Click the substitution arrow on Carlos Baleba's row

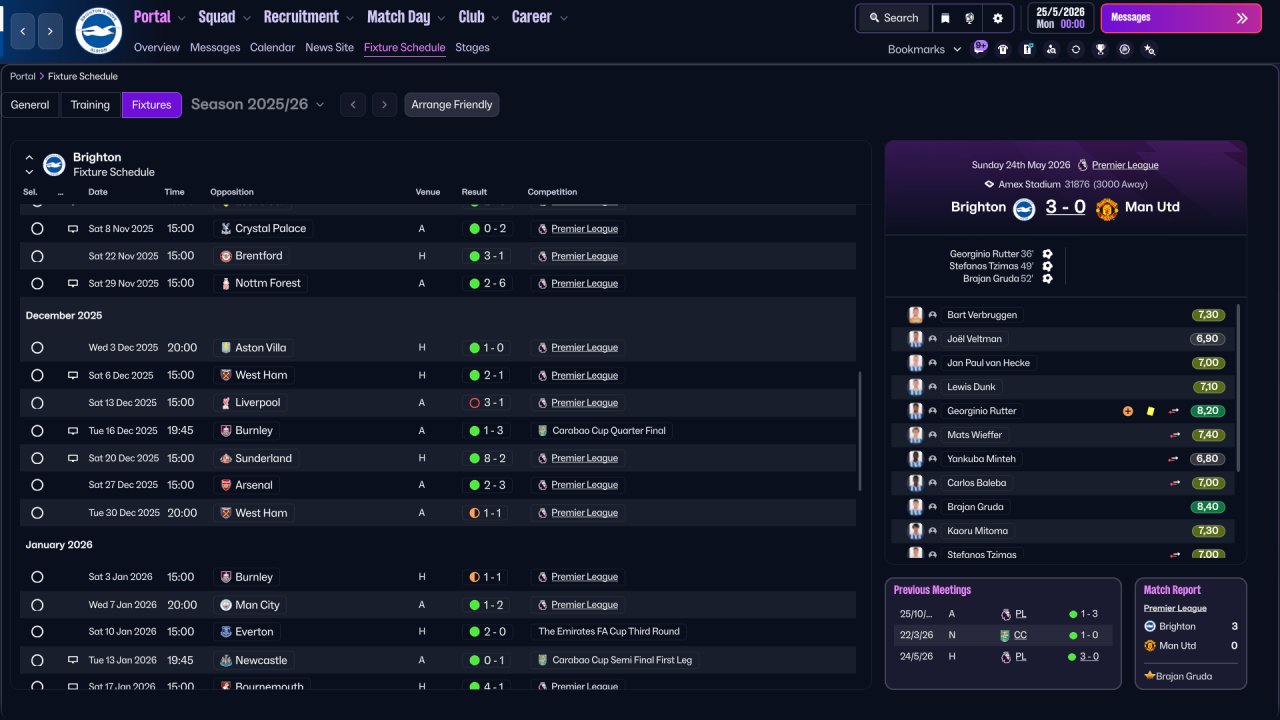click(1174, 483)
